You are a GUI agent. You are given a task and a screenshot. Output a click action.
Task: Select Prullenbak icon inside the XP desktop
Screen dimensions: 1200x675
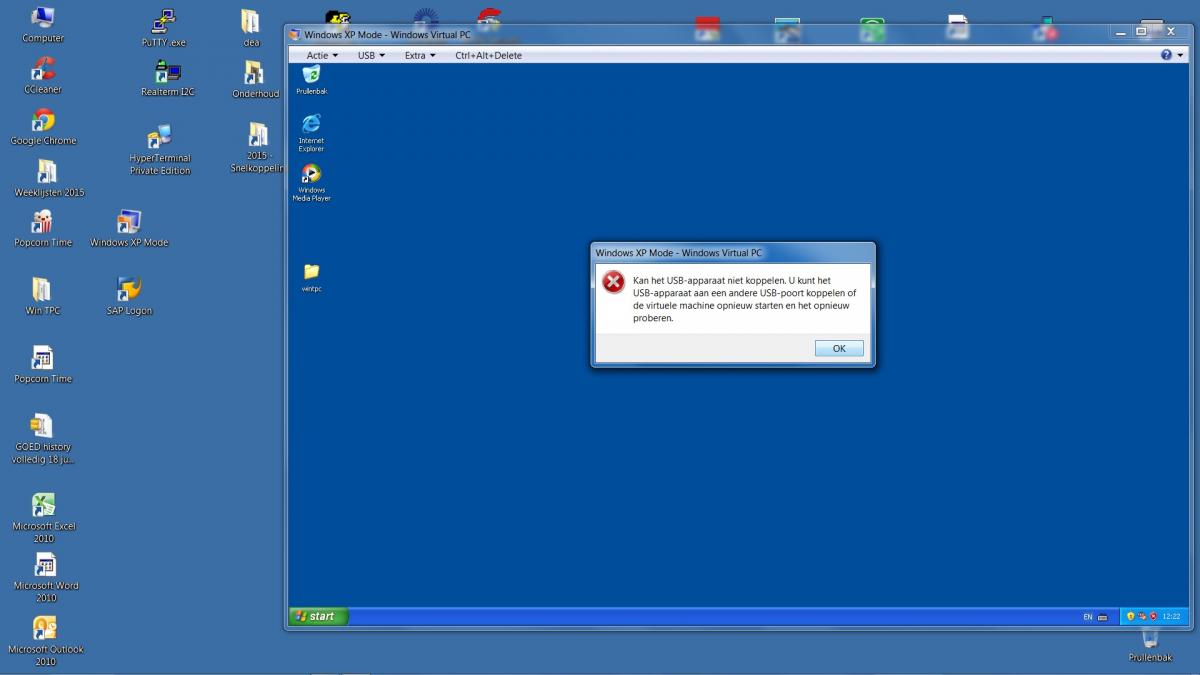tap(311, 80)
